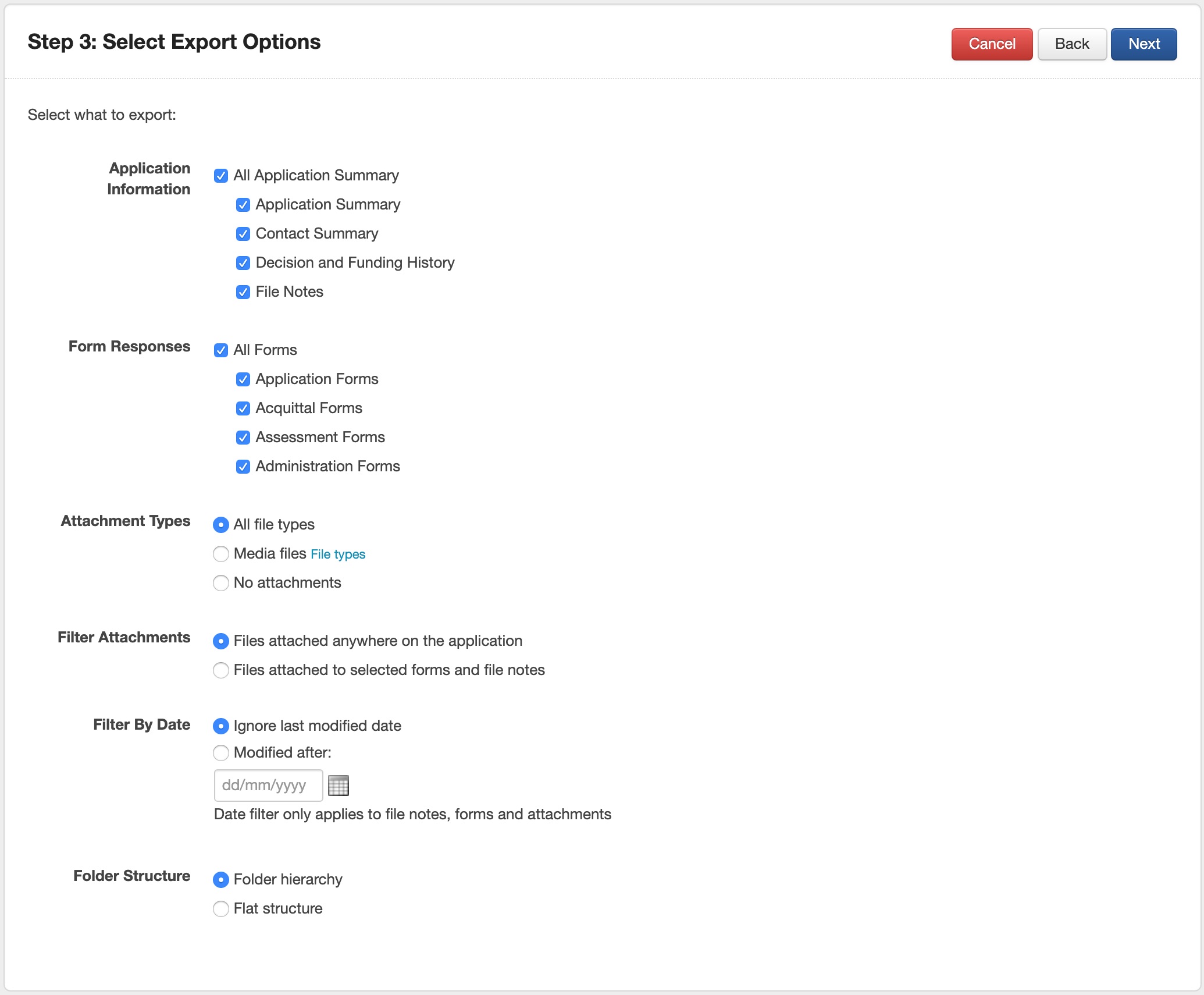Toggle Acquittal Forms checkbox
This screenshot has width=1204, height=995.
click(243, 408)
